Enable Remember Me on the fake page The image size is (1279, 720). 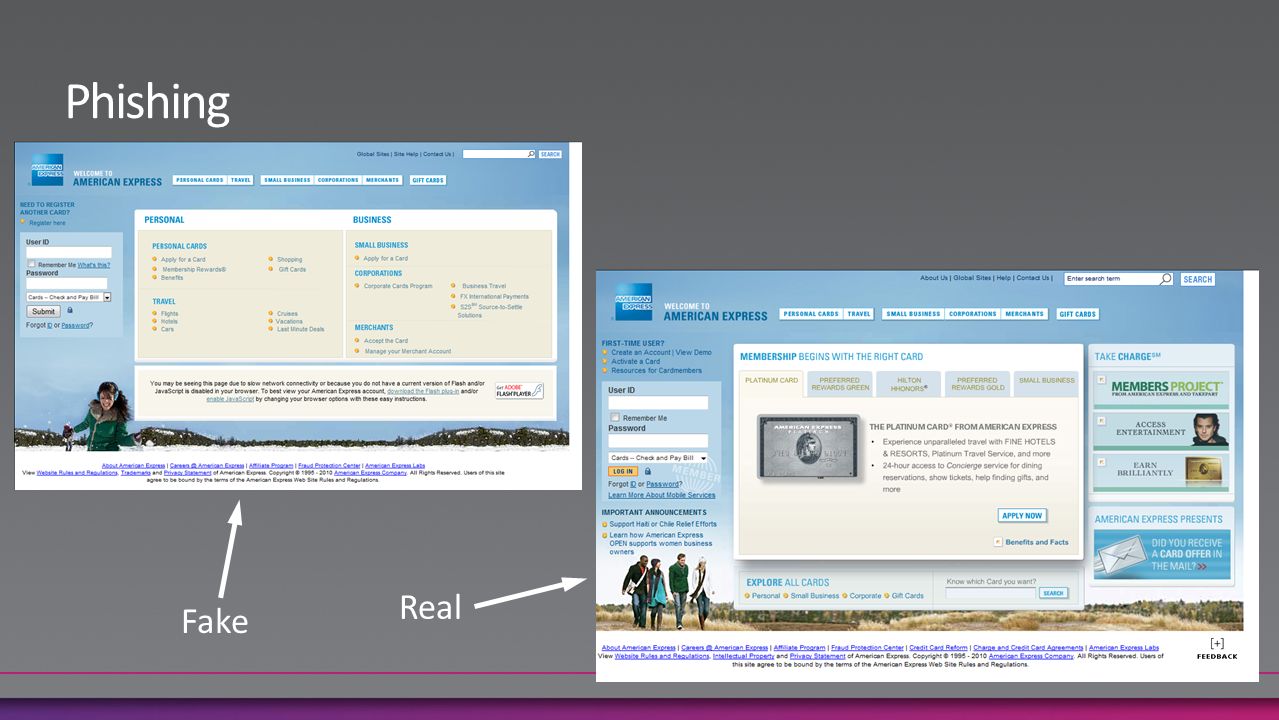pos(31,264)
